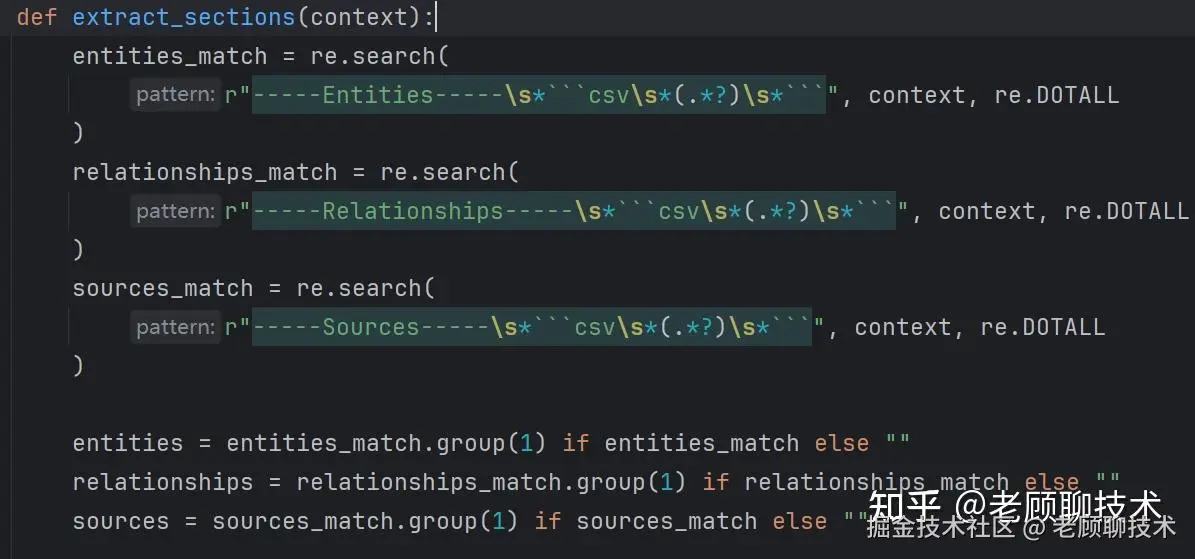
Task: Click the 'else' keyword on the entities line
Action: point(842,443)
